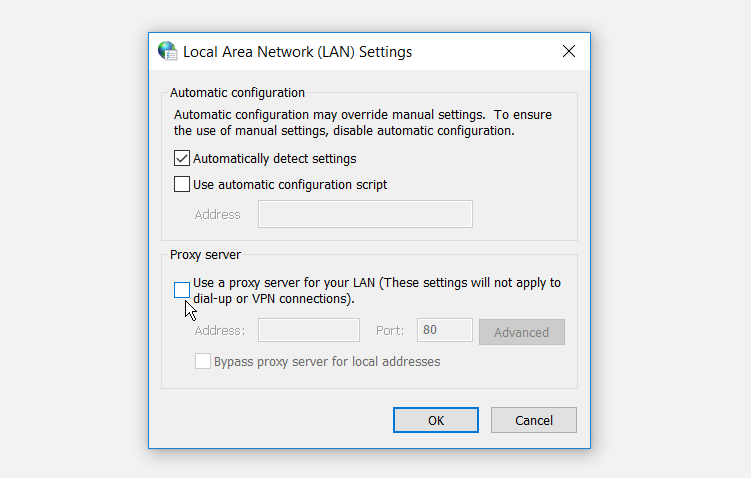Focus the proxy server Address input box
Viewport: 751px width, 478px height.
pyautogui.click(x=309, y=331)
